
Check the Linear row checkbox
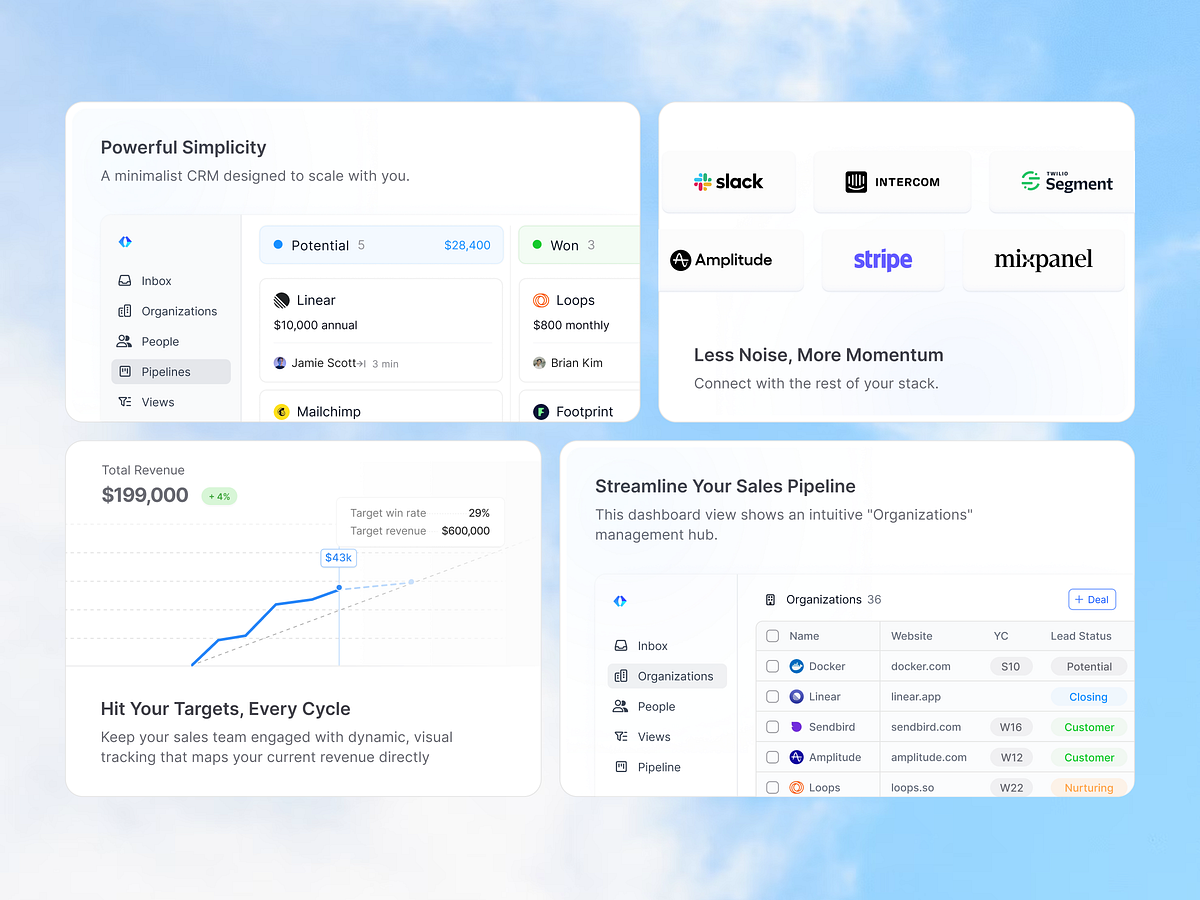tap(772, 696)
